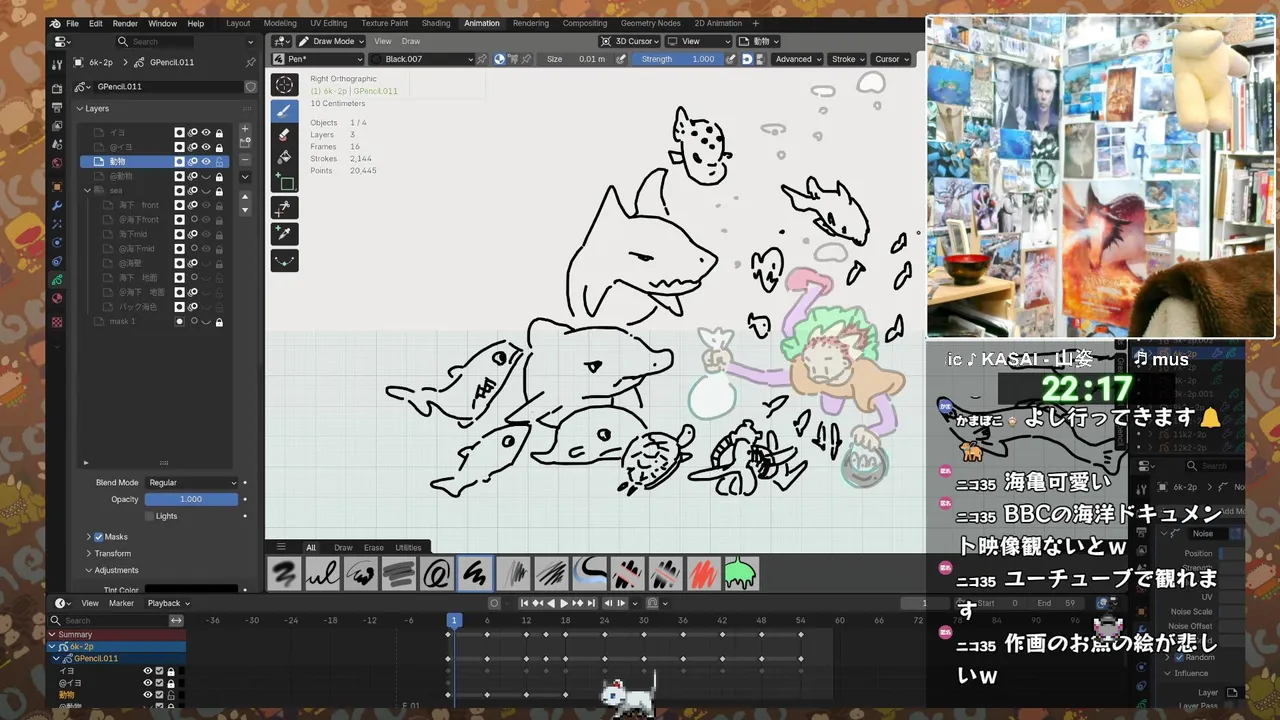Open the 3D Cursor placement dropdown

tap(629, 41)
